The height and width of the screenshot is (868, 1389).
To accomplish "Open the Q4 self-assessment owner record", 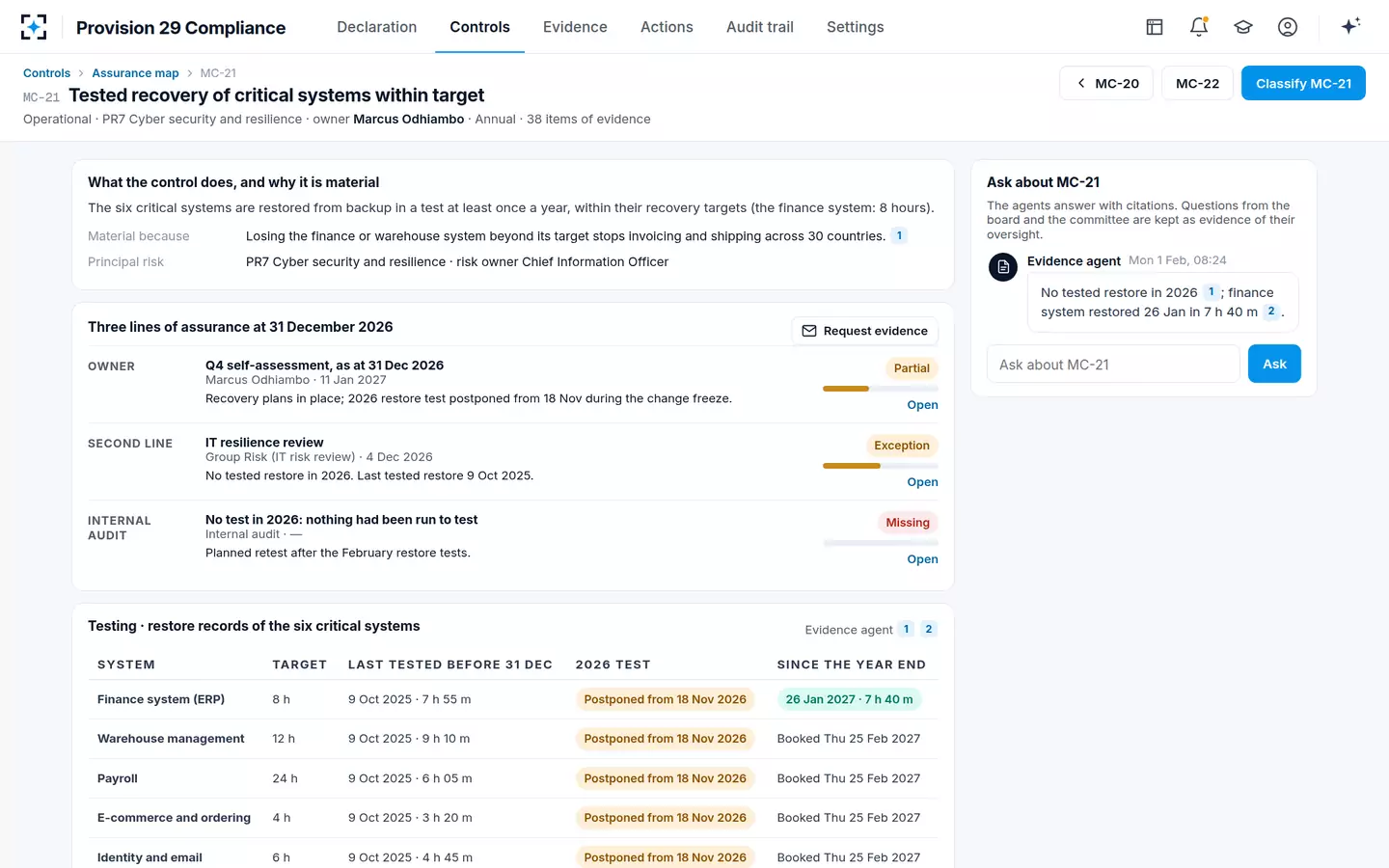I will (x=922, y=405).
